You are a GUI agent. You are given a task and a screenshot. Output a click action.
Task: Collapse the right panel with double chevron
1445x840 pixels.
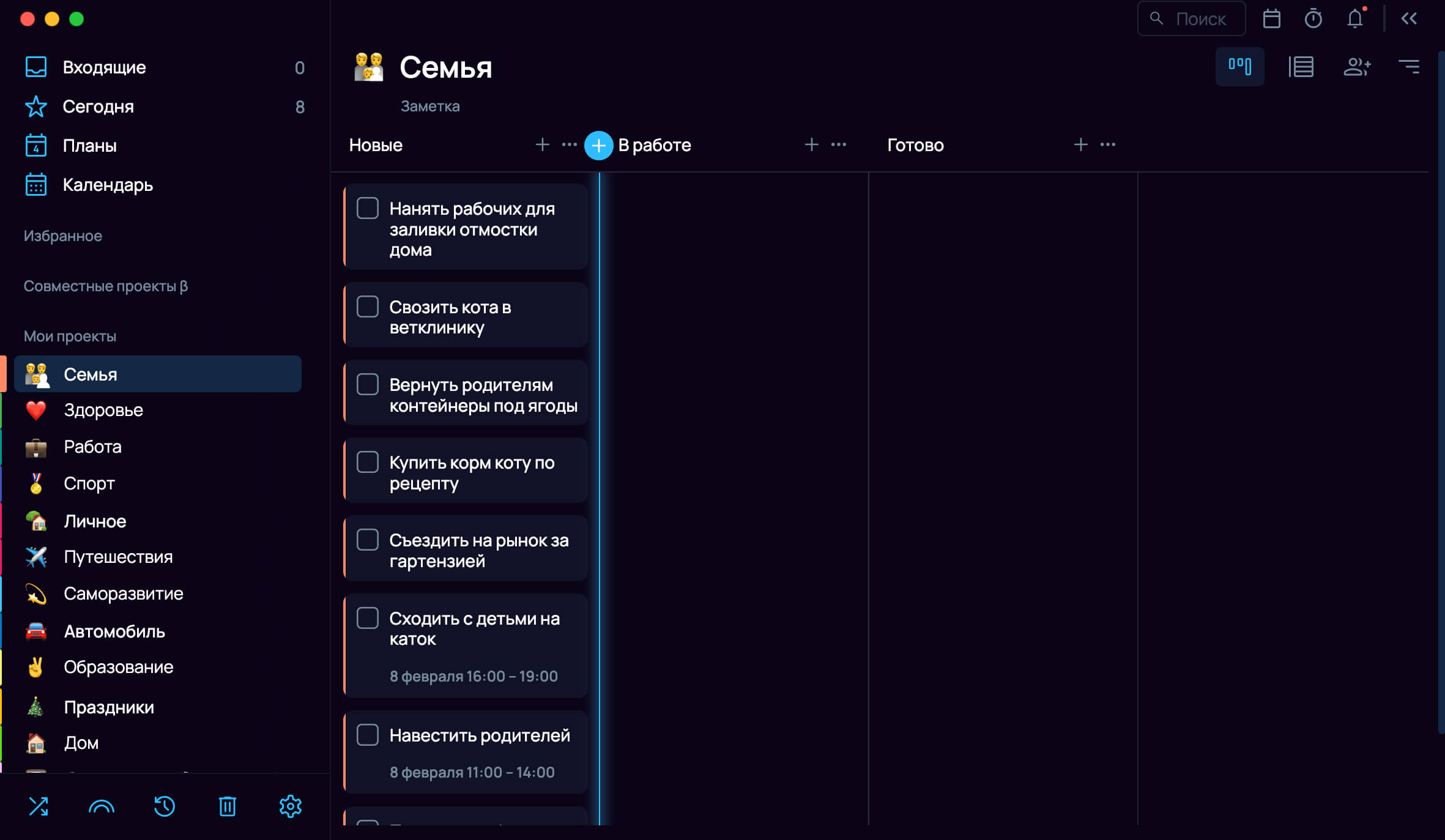pos(1409,18)
